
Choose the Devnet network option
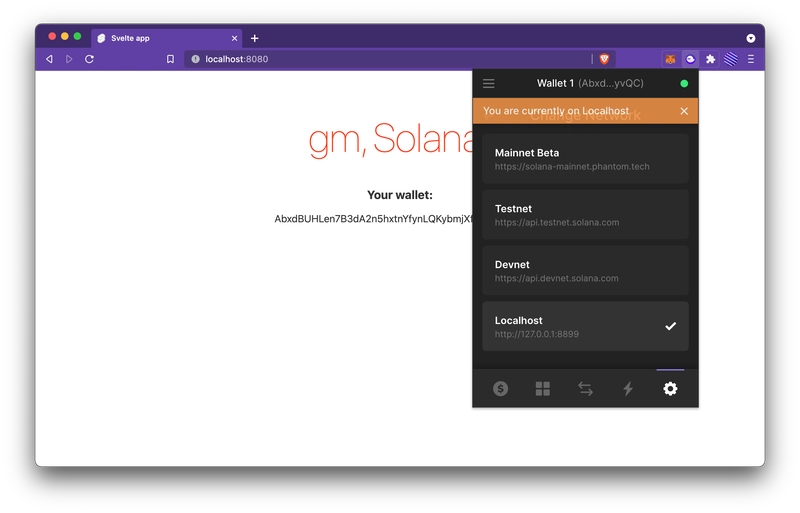pyautogui.click(x=585, y=271)
